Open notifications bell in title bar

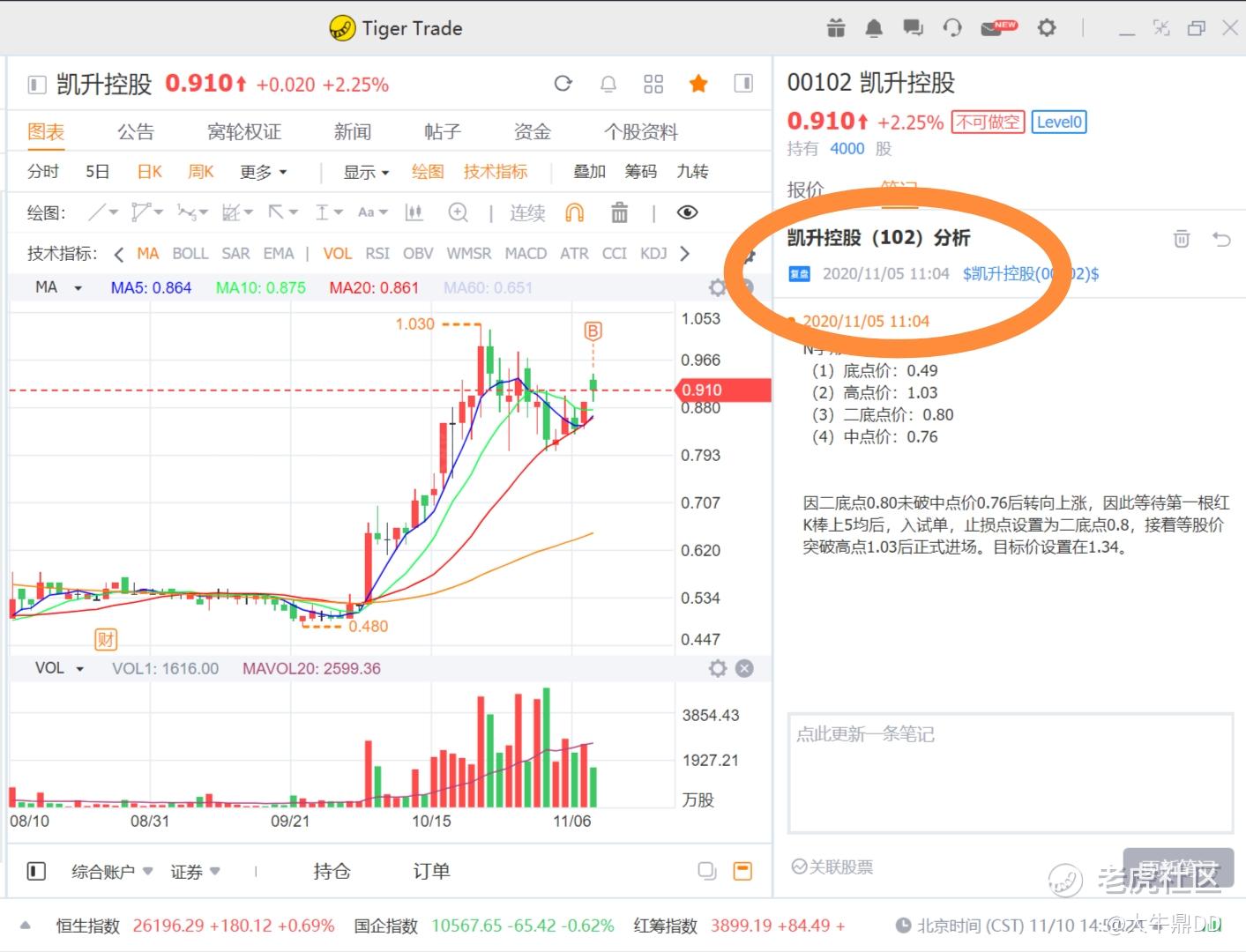point(874,28)
